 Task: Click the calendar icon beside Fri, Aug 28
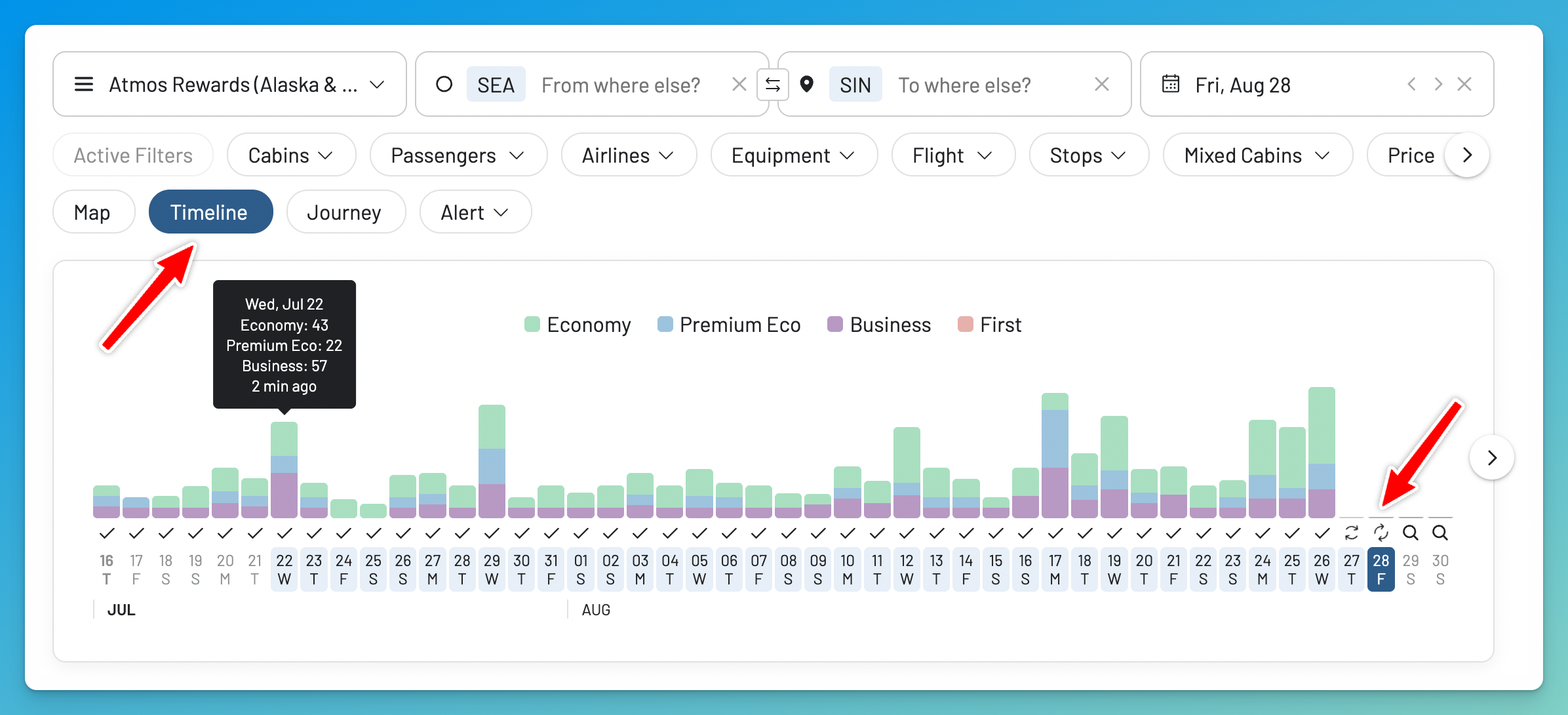point(1171,84)
